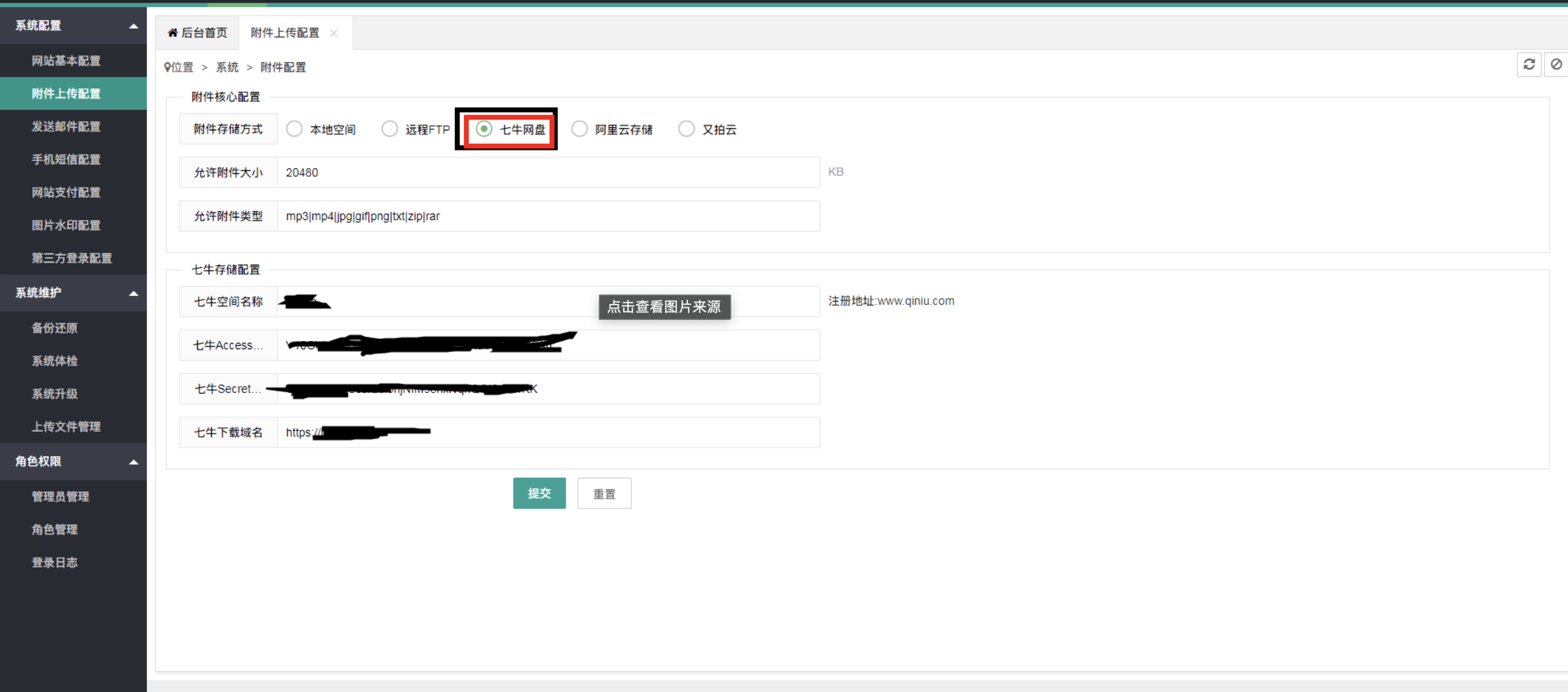This screenshot has height=692, width=1568.
Task: Click the location pin icon in breadcrumb
Action: coord(167,67)
